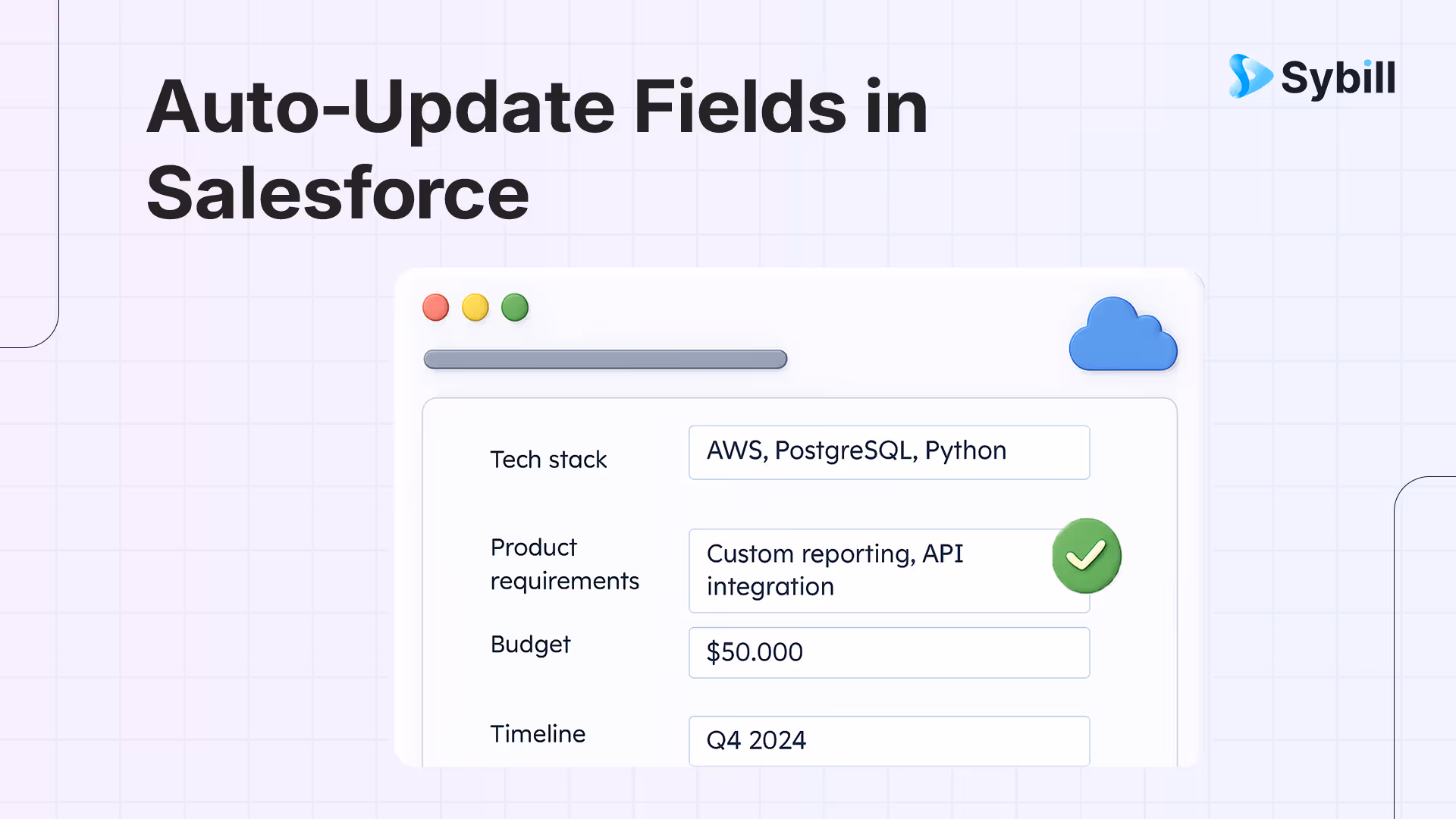Minimize the window with the yellow dot
The width and height of the screenshot is (1456, 819).
475,308
